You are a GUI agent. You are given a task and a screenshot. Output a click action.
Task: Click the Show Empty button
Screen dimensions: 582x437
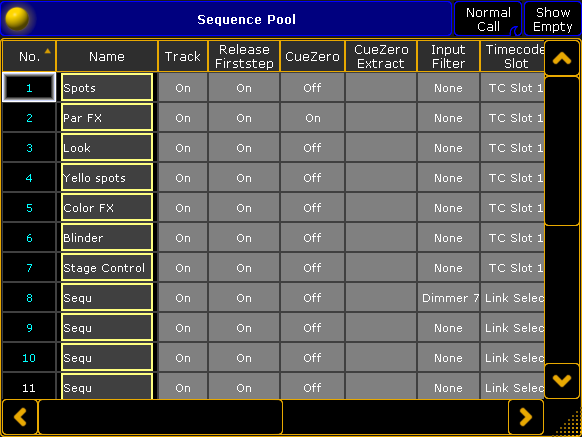(553, 19)
